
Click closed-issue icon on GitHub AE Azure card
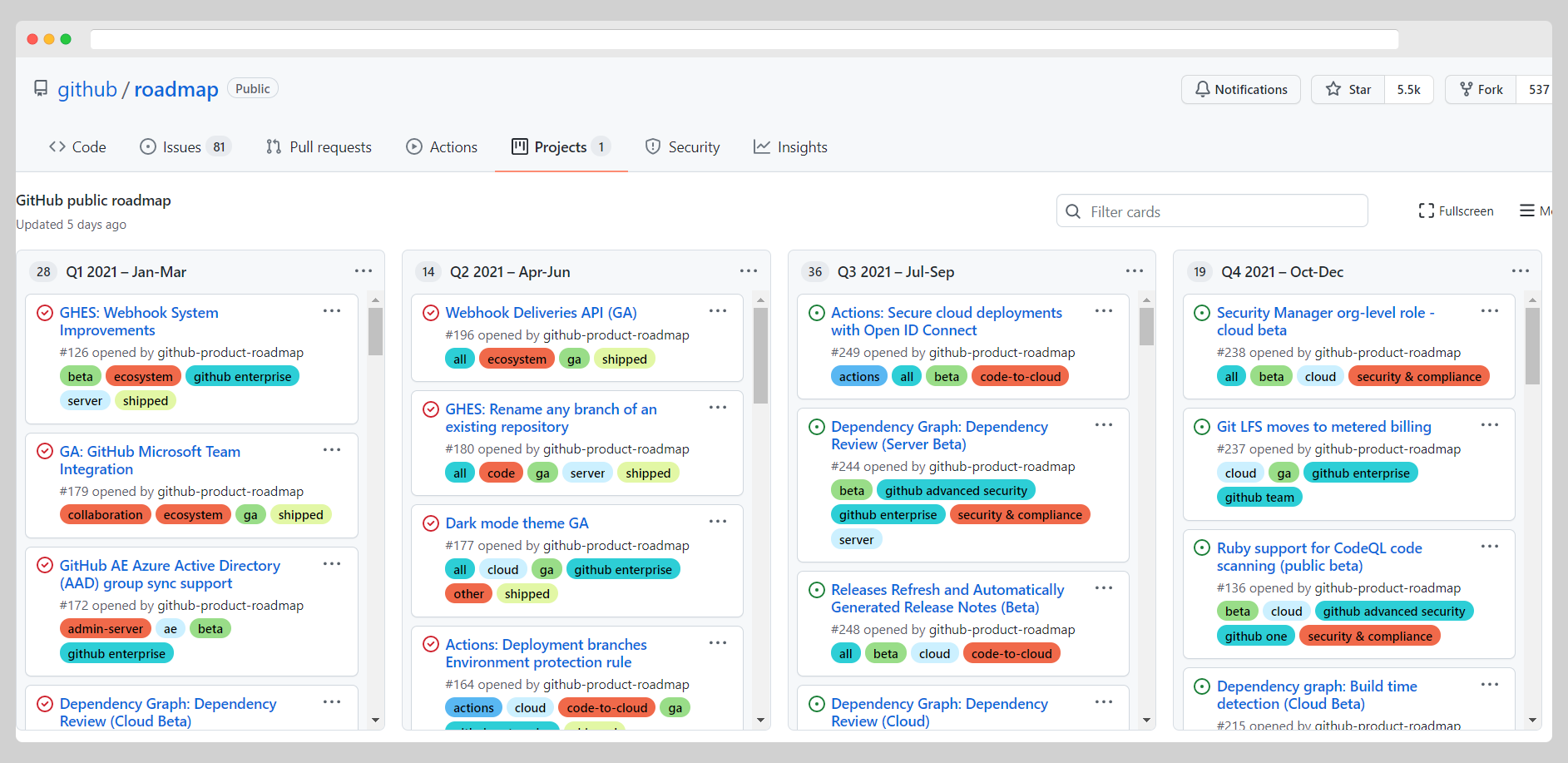click(x=45, y=566)
